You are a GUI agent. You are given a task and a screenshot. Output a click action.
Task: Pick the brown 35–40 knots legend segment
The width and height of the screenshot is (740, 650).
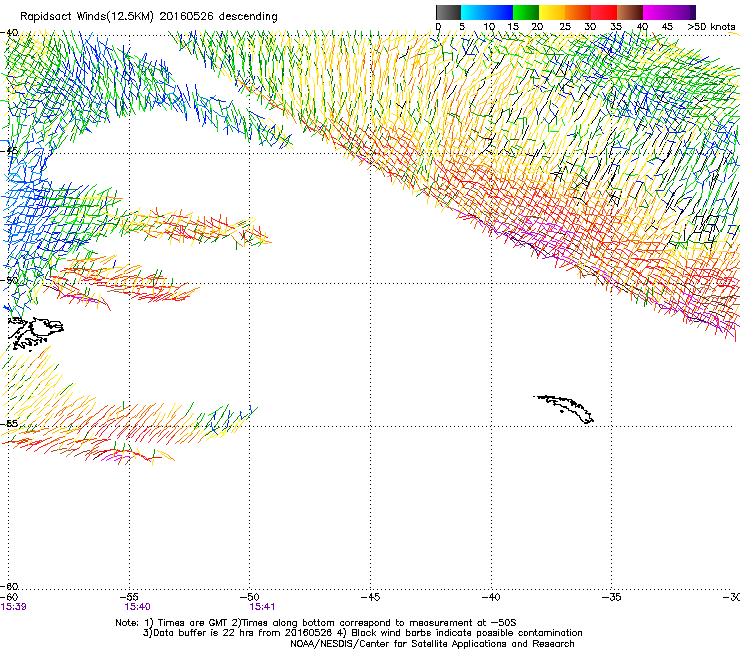click(x=630, y=12)
